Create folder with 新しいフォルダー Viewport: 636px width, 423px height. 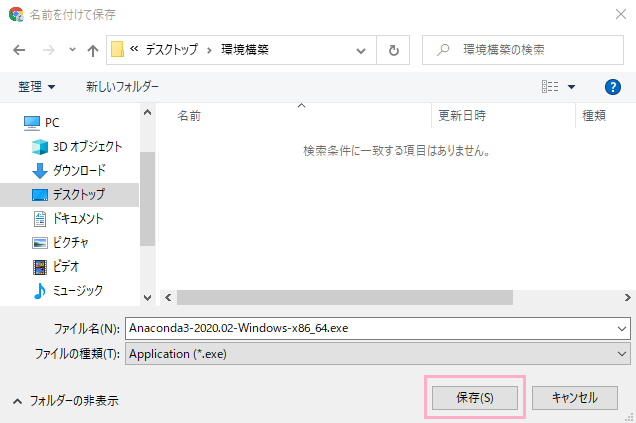(122, 86)
